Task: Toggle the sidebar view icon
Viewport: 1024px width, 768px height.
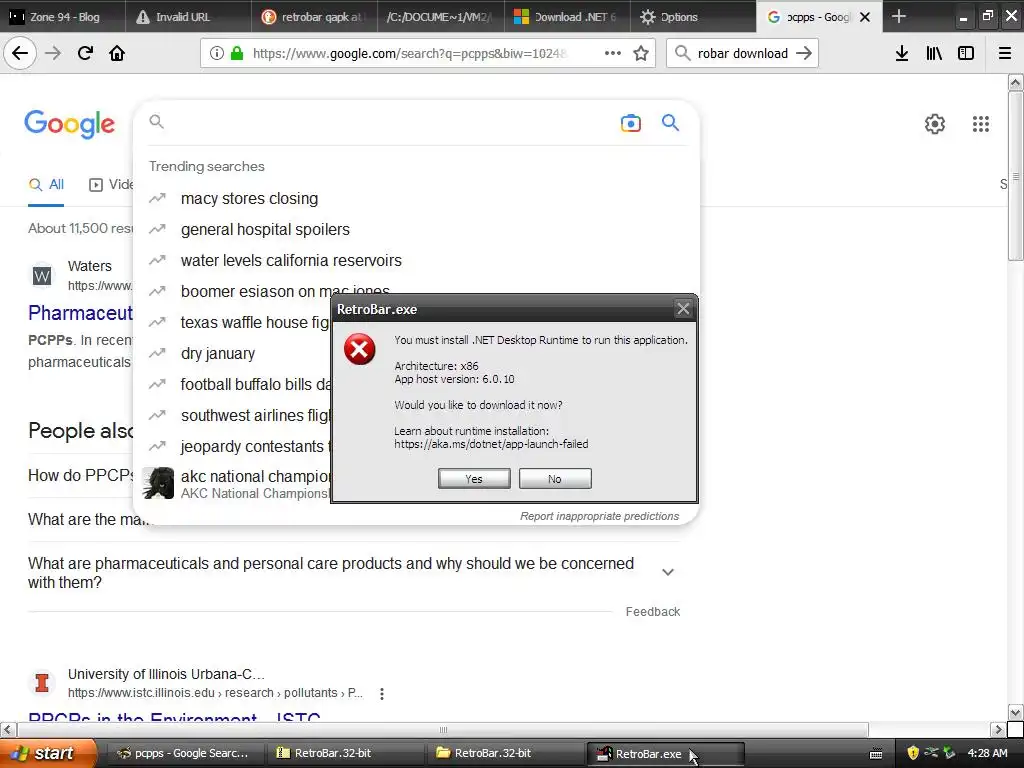Action: pyautogui.click(x=966, y=54)
